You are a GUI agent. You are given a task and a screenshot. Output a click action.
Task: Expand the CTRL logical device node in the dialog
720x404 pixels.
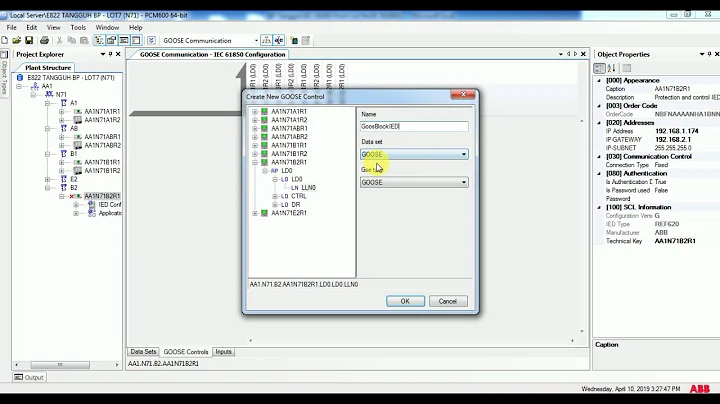(275, 196)
